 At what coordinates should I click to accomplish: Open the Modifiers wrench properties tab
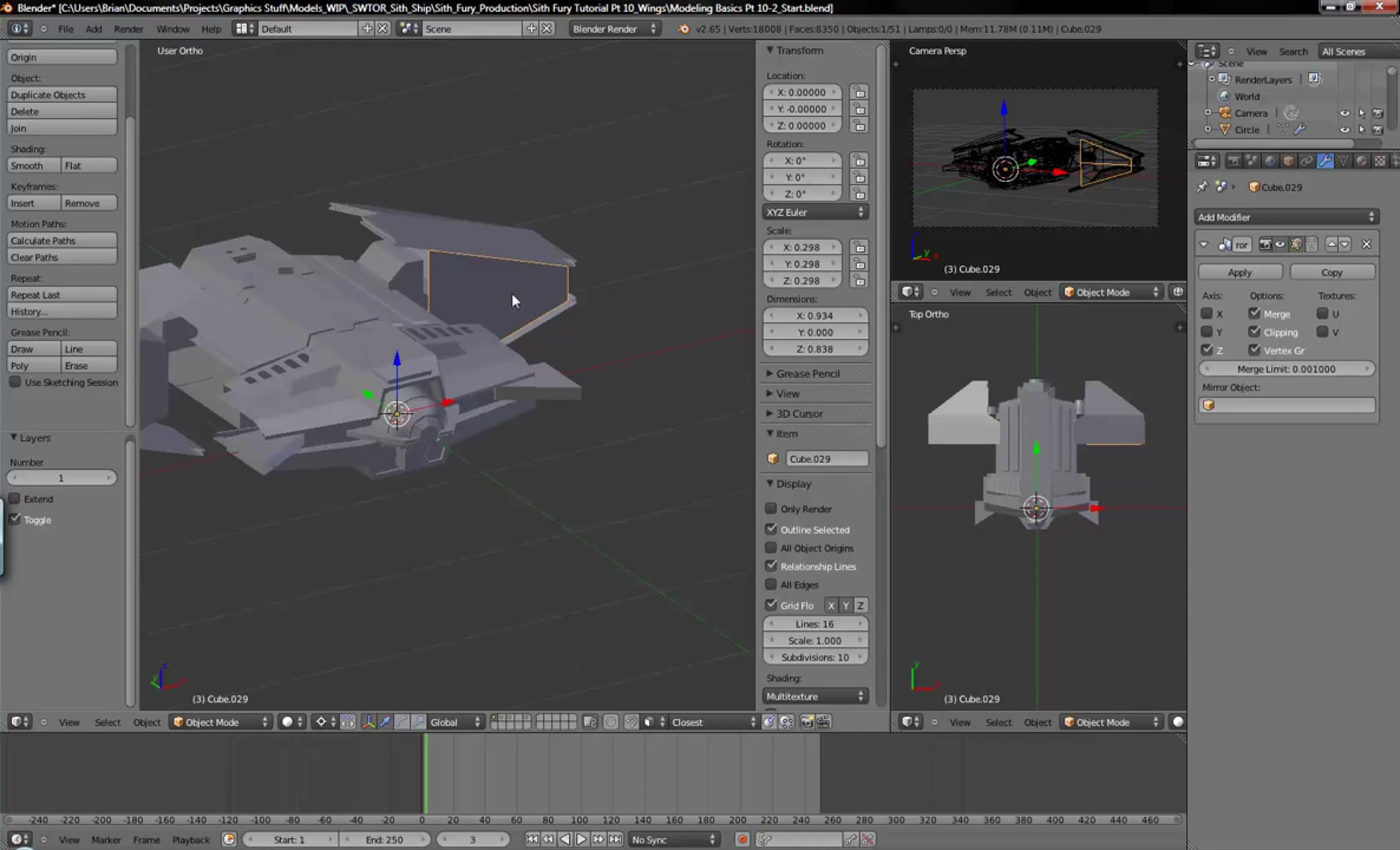[1325, 161]
